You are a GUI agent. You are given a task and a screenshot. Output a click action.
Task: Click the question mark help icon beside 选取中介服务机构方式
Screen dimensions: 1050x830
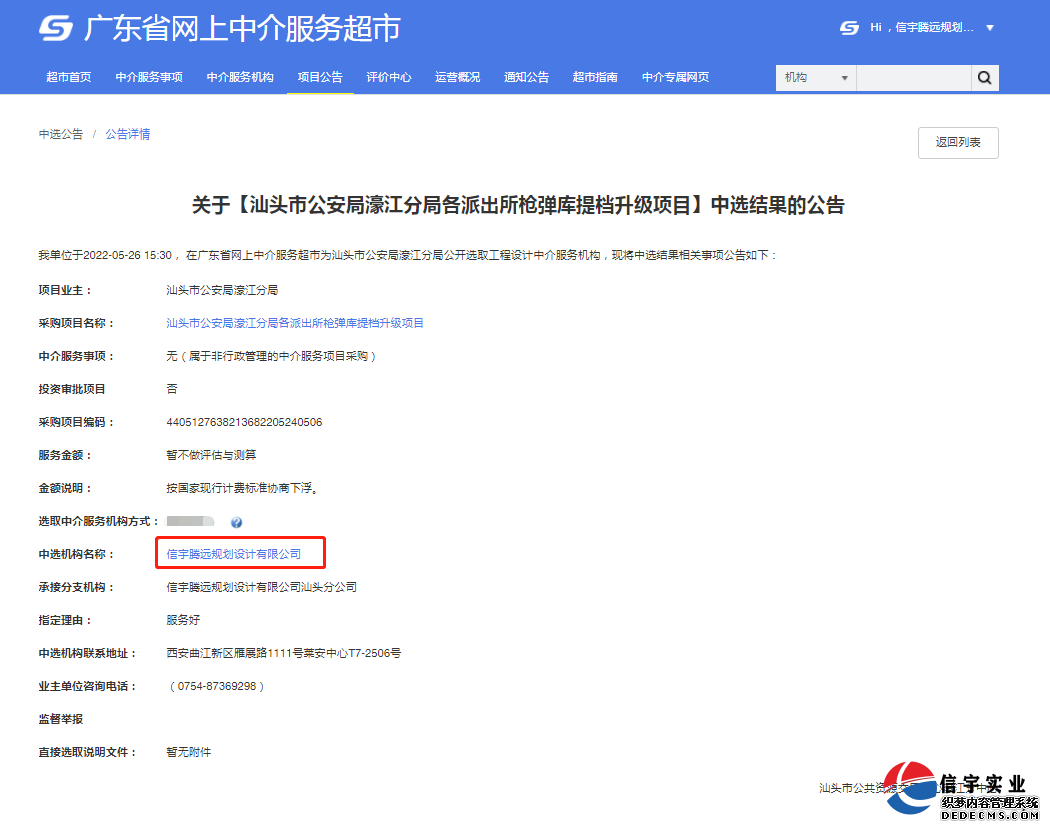[x=236, y=521]
